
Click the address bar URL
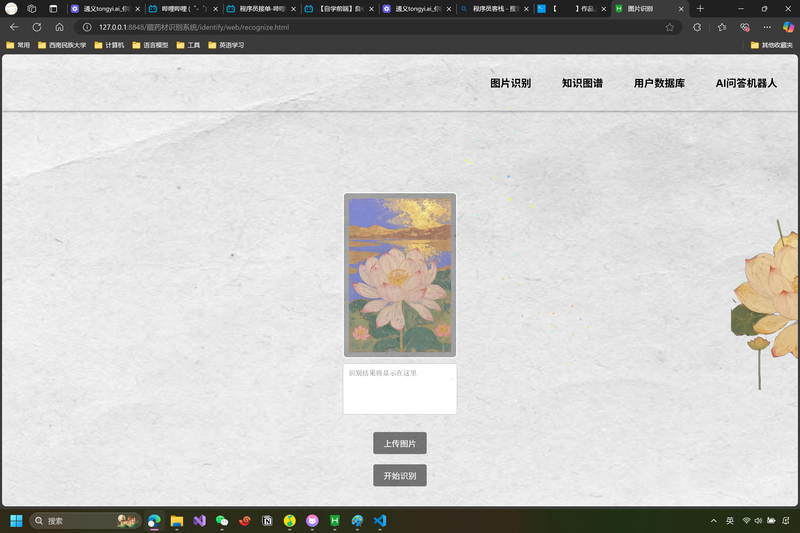pyautogui.click(x=194, y=28)
